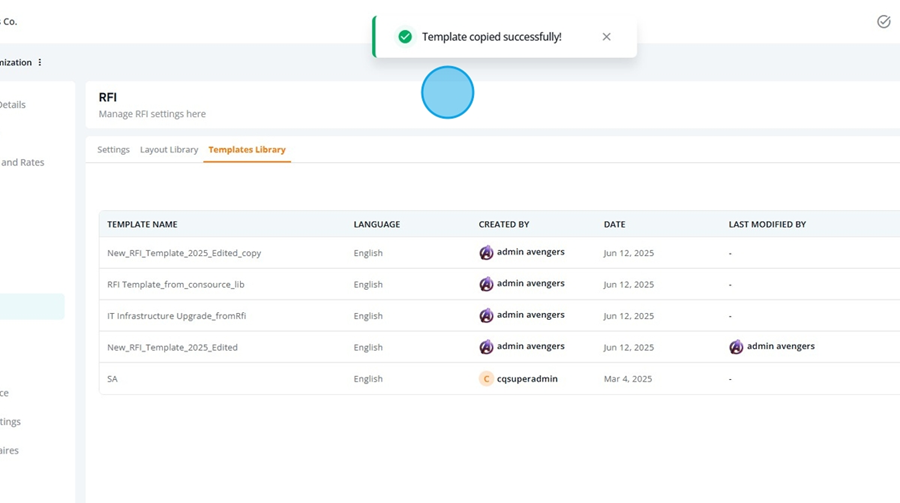
Task: Sort by LAST MODIFIED BY column header
Action: tap(767, 225)
